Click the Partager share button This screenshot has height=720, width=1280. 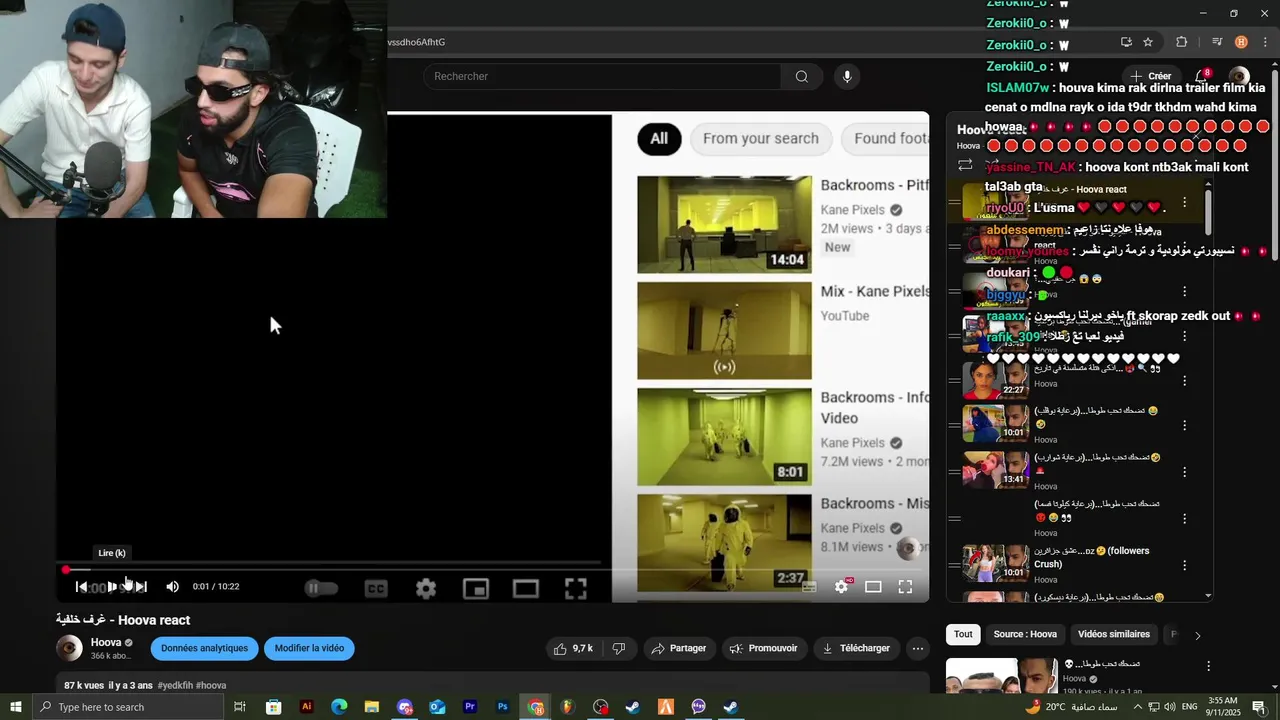pos(678,649)
